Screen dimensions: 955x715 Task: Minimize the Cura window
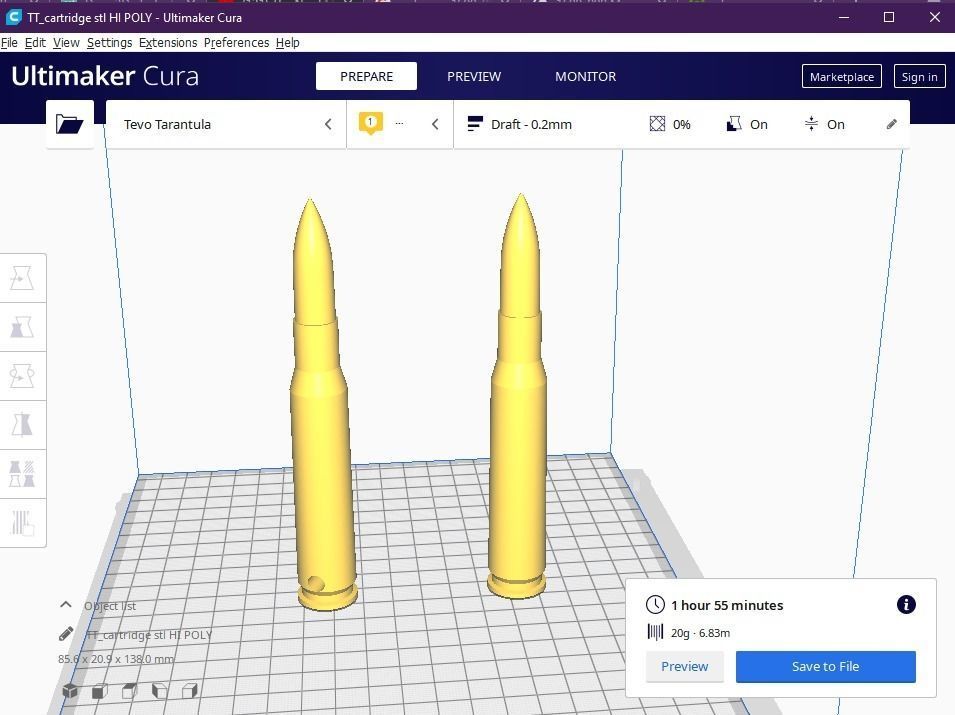point(844,17)
